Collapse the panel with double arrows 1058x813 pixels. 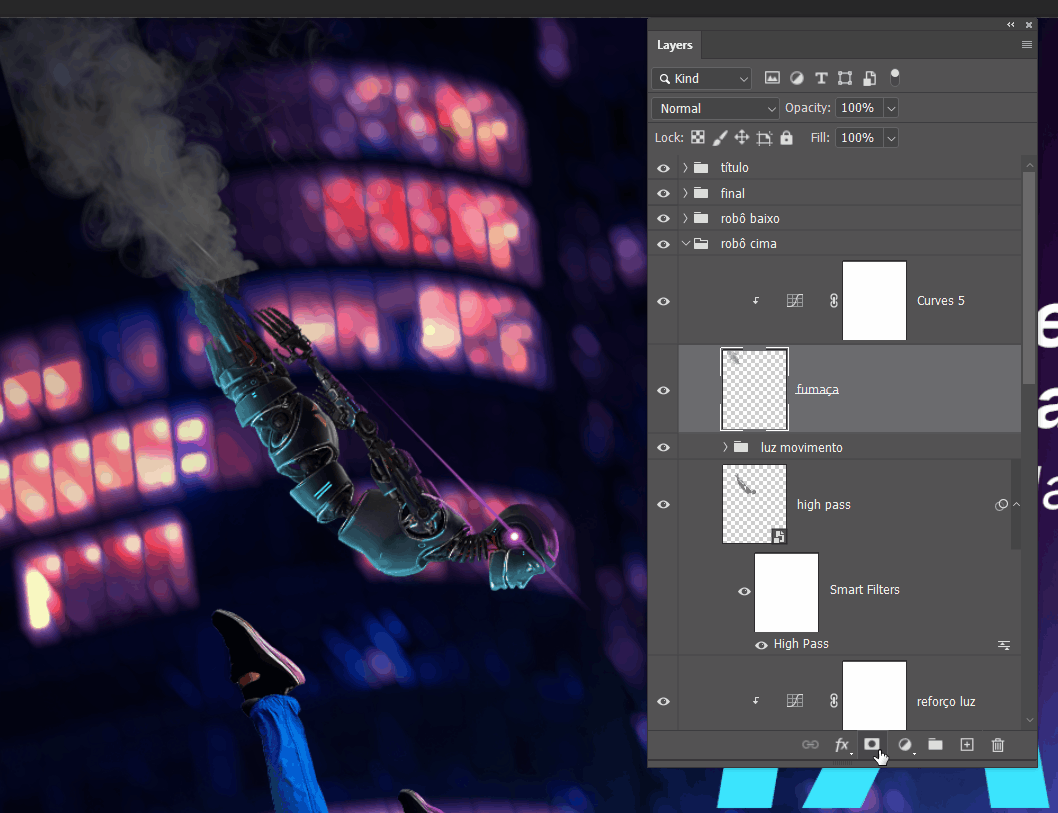coord(1011,24)
